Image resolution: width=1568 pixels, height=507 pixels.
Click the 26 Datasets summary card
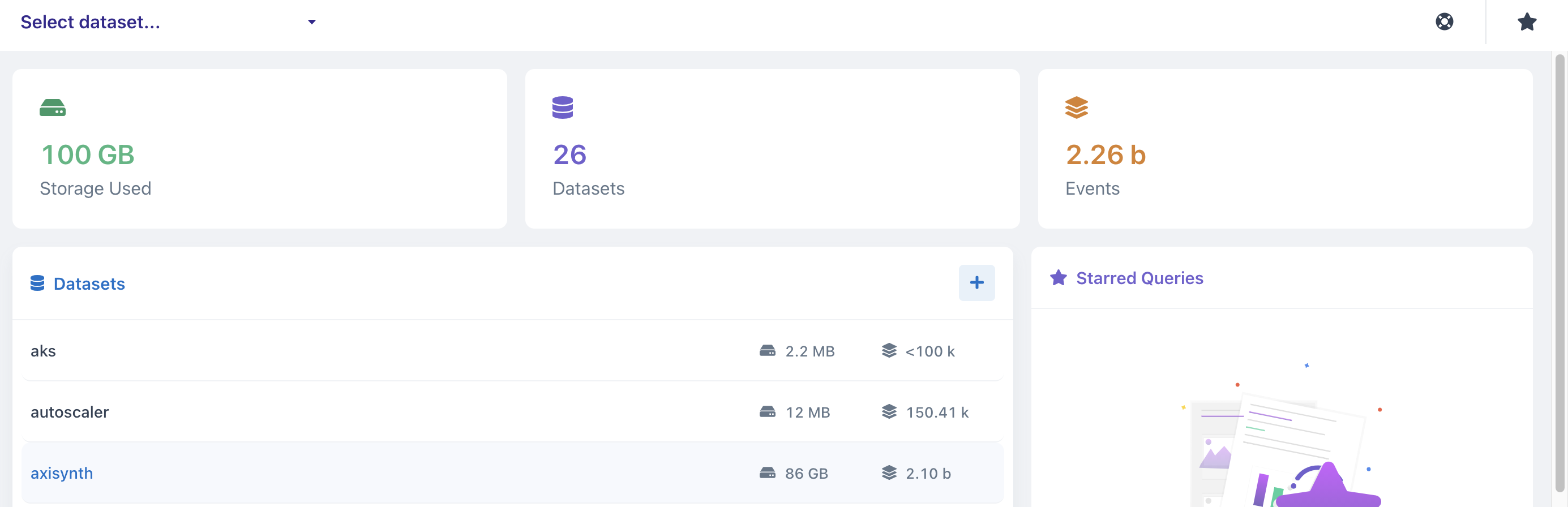[772, 148]
